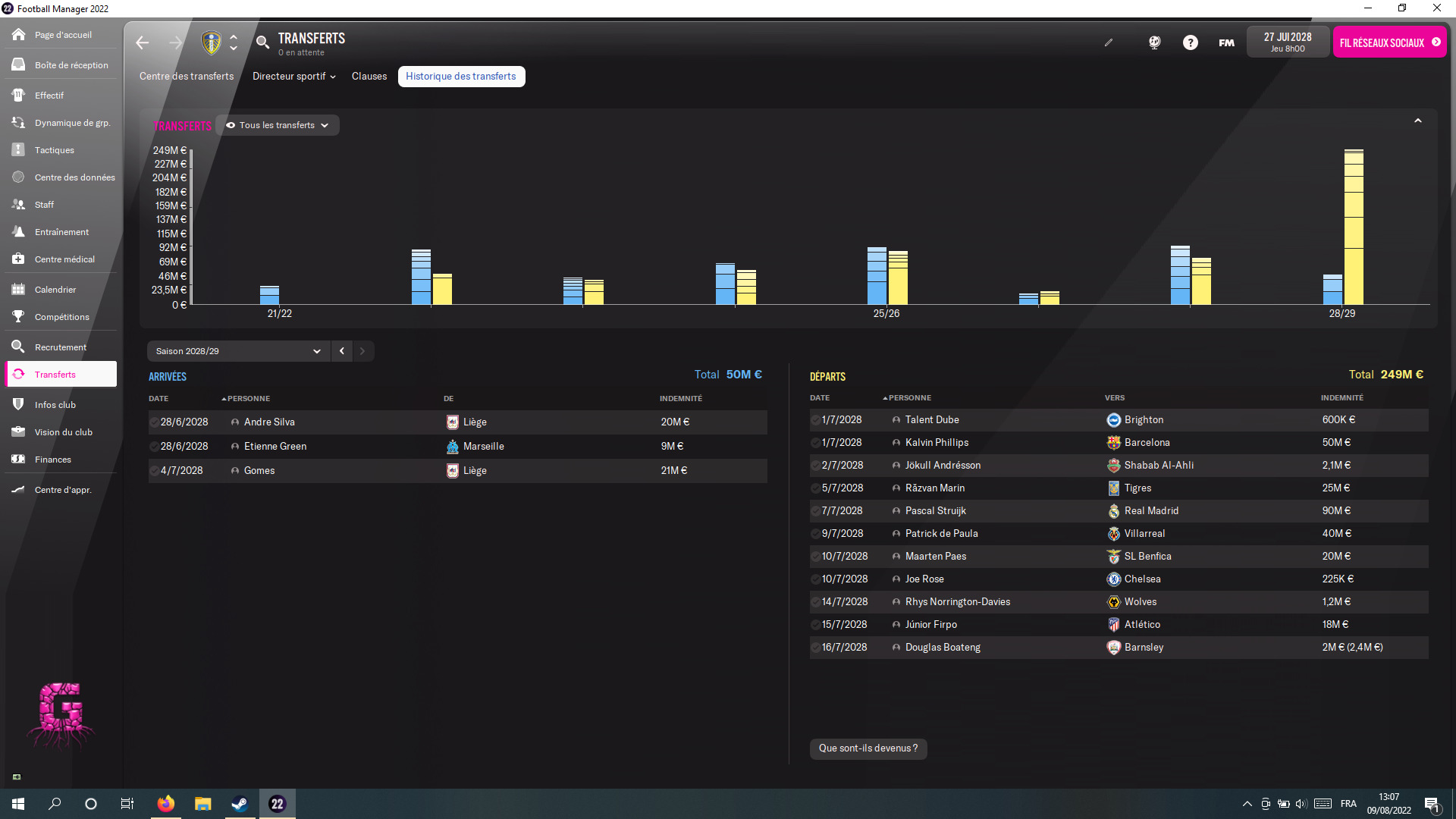Open the help question mark icon

pyautogui.click(x=1191, y=42)
